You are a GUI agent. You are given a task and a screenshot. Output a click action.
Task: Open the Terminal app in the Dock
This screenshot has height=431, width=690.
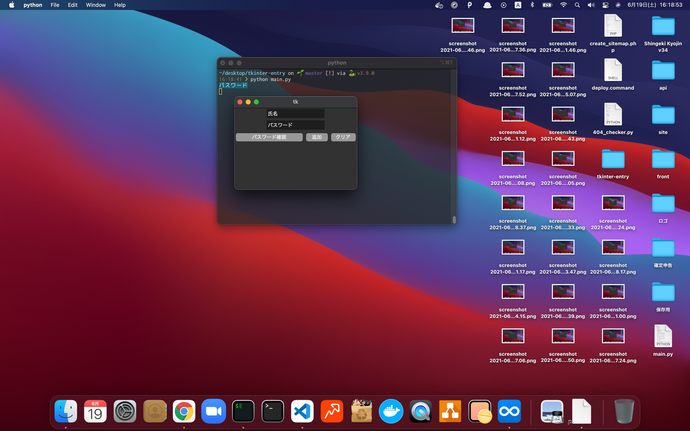click(x=273, y=411)
